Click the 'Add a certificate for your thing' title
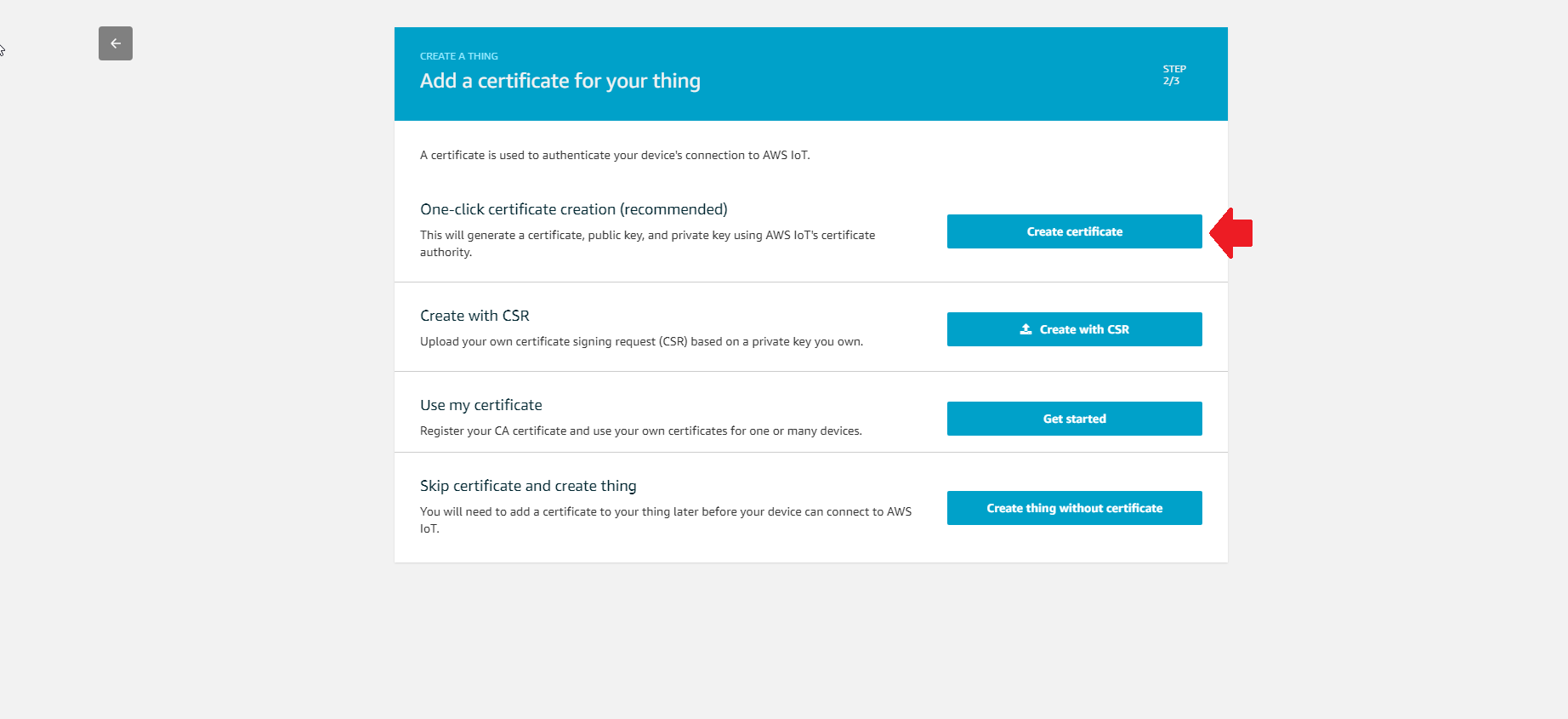The height and width of the screenshot is (719, 1568). (x=560, y=81)
